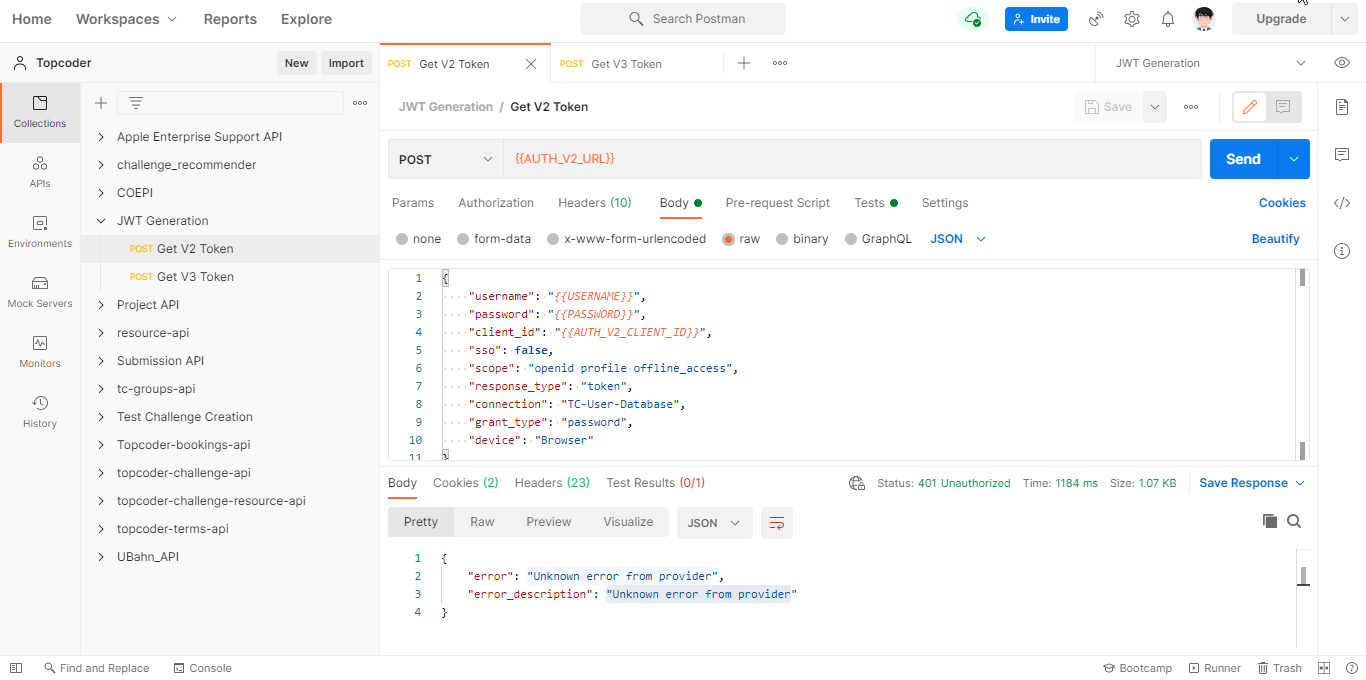Close the Get V2 Token tab
This screenshot has width=1366, height=680.
tap(531, 64)
